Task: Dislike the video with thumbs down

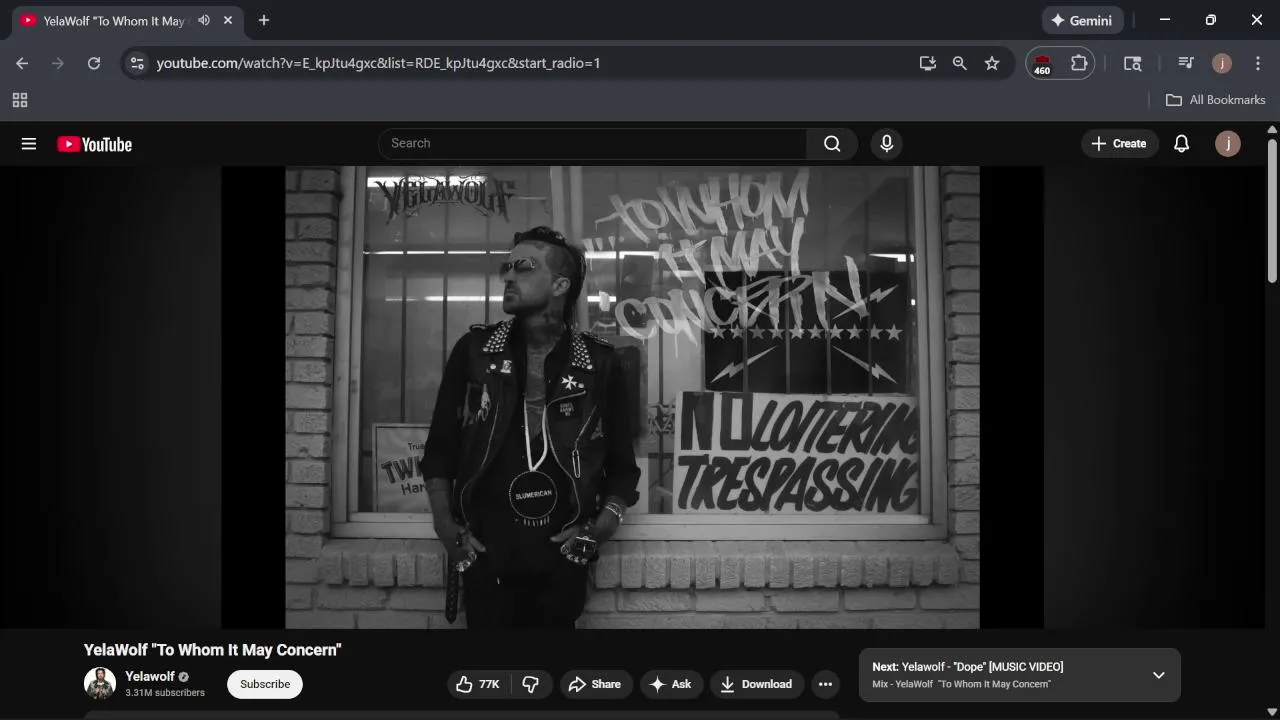Action: (x=531, y=684)
